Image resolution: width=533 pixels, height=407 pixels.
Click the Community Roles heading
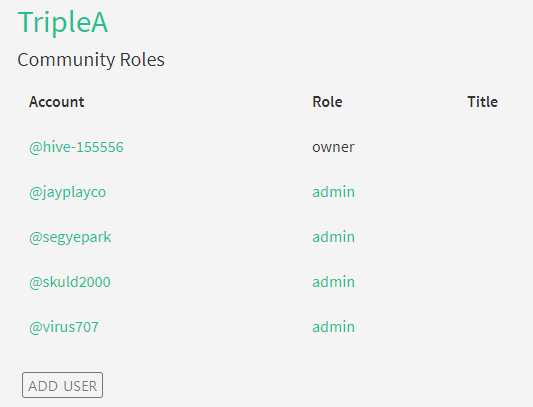point(91,60)
